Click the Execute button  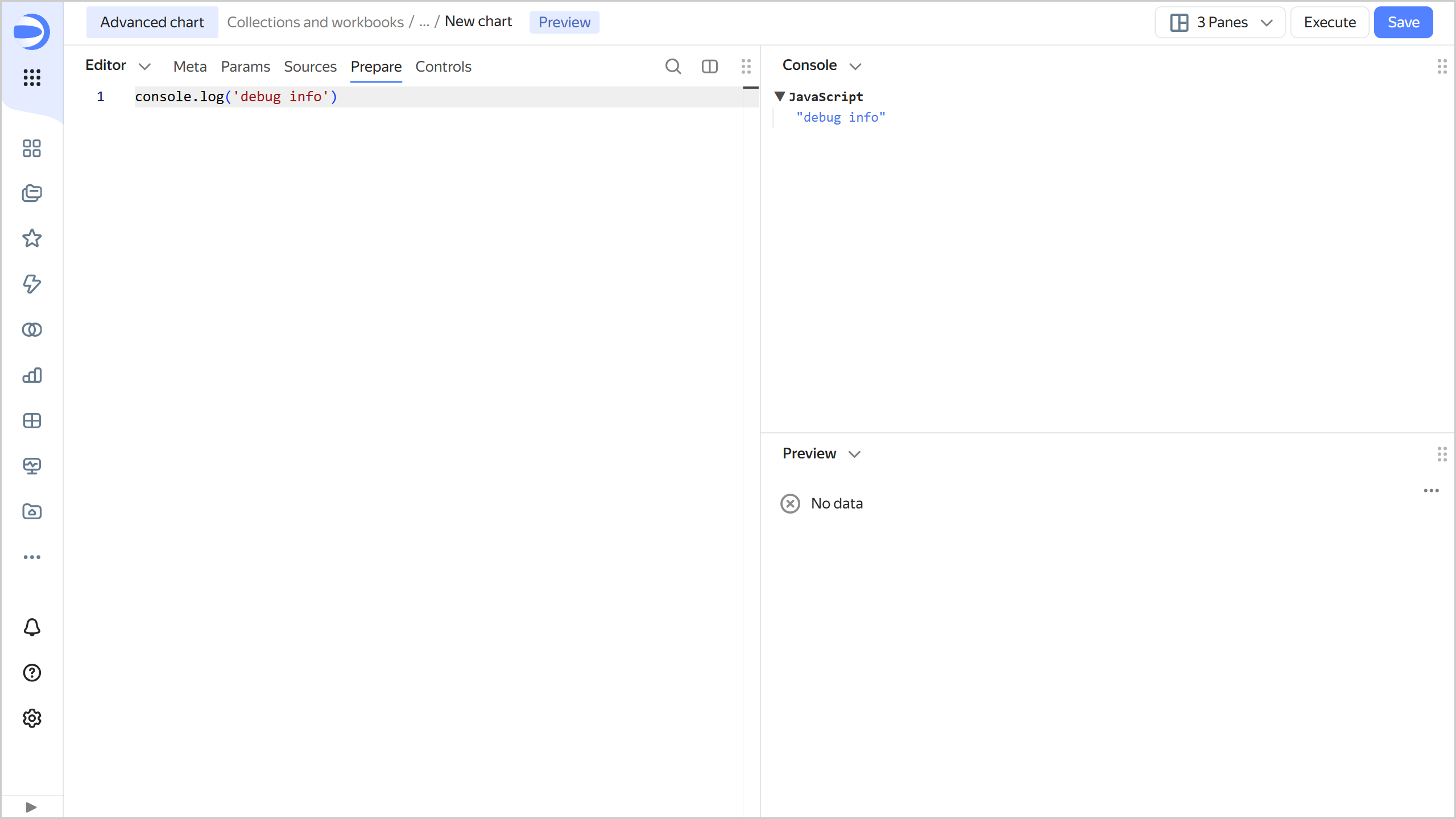point(1329,22)
